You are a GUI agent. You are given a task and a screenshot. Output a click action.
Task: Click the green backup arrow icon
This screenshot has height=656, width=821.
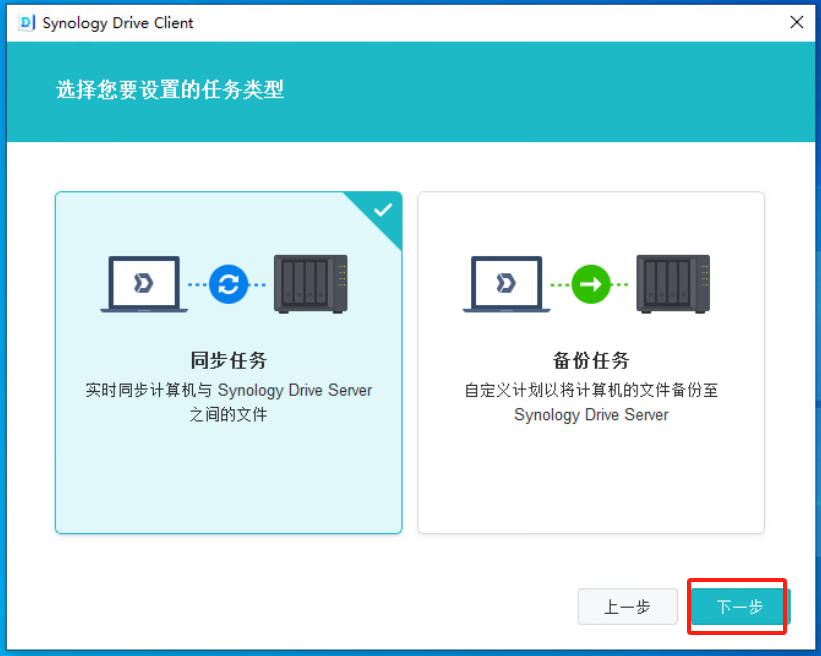[591, 284]
